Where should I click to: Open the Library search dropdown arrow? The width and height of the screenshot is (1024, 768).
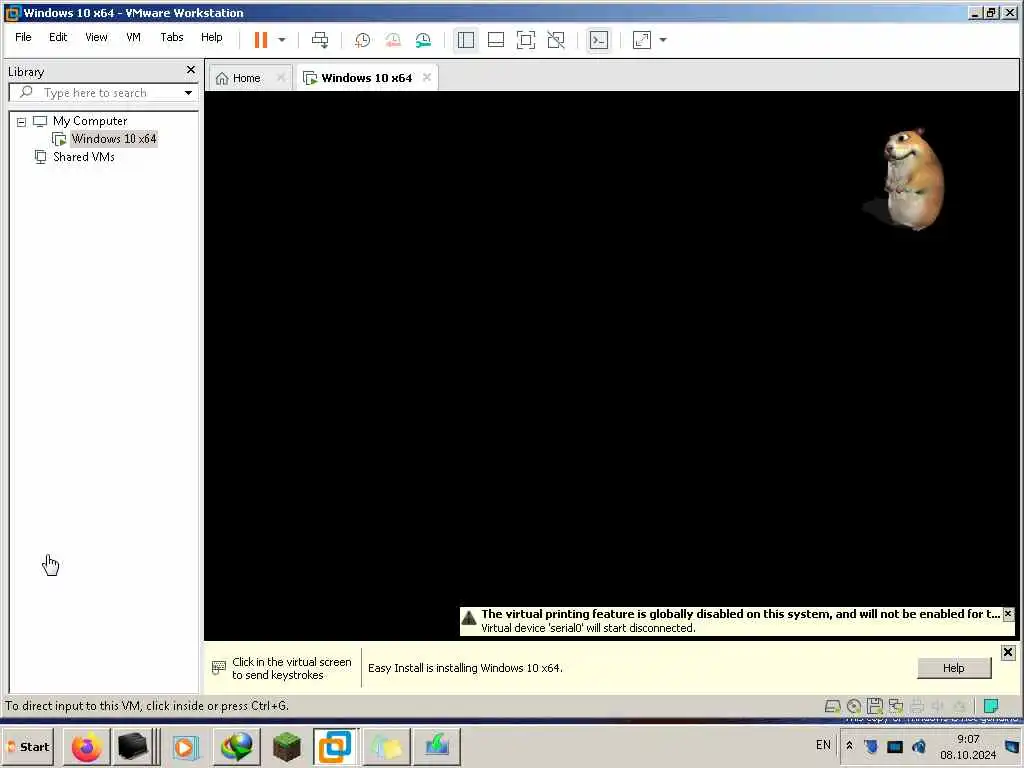(188, 93)
